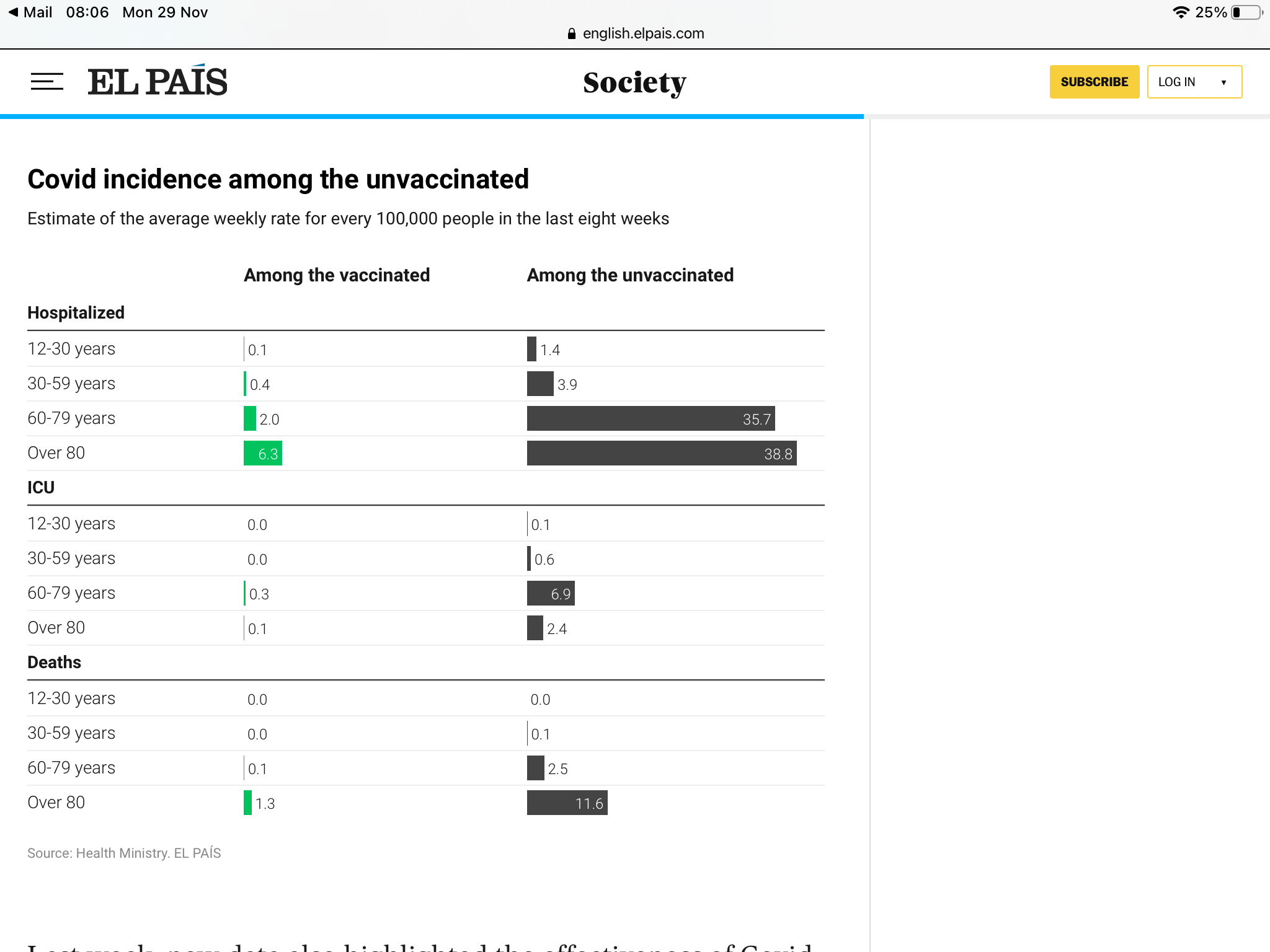
Task: Select the 35.7 hospitalized 60-79 bar
Action: click(x=651, y=418)
